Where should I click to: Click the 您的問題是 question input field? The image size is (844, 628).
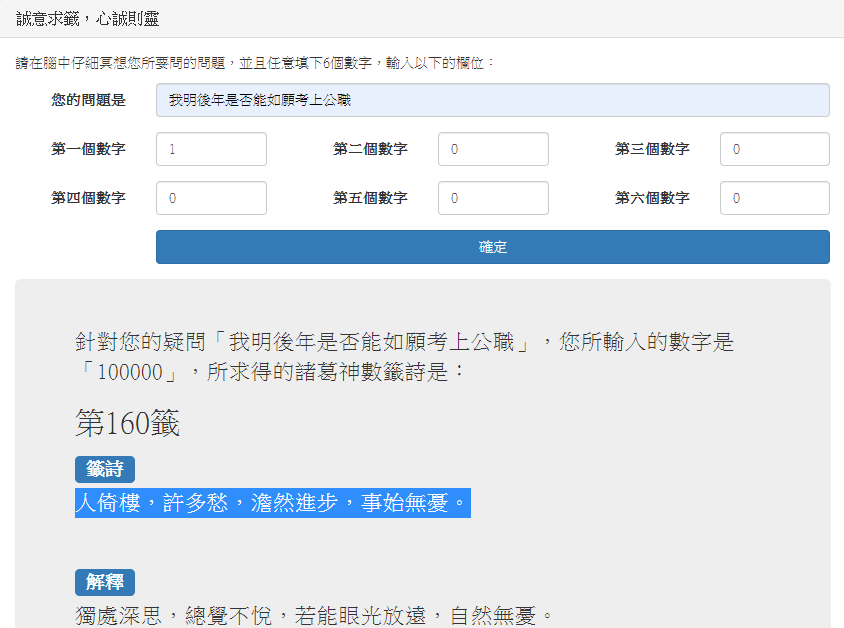(492, 100)
